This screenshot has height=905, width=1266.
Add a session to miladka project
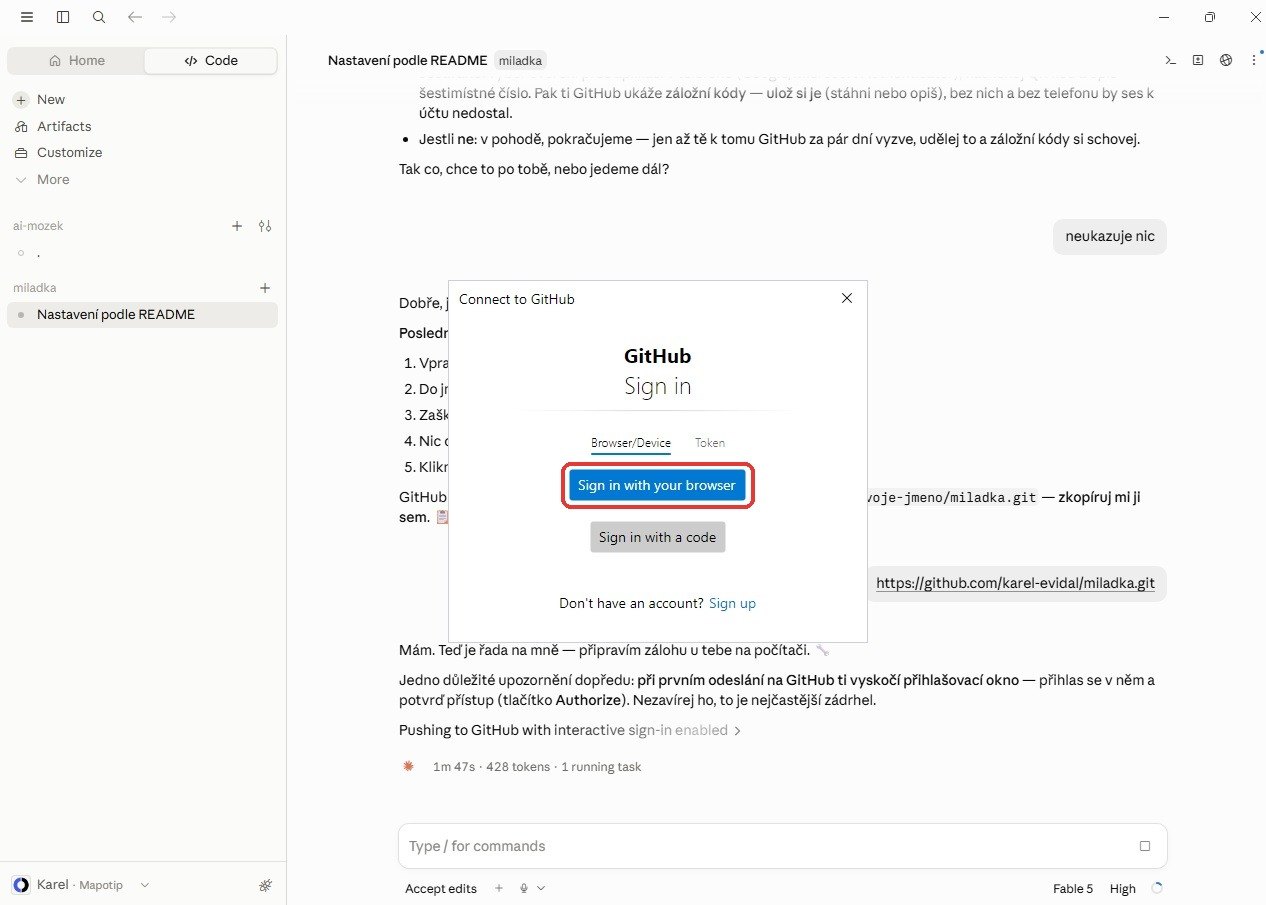click(x=265, y=288)
